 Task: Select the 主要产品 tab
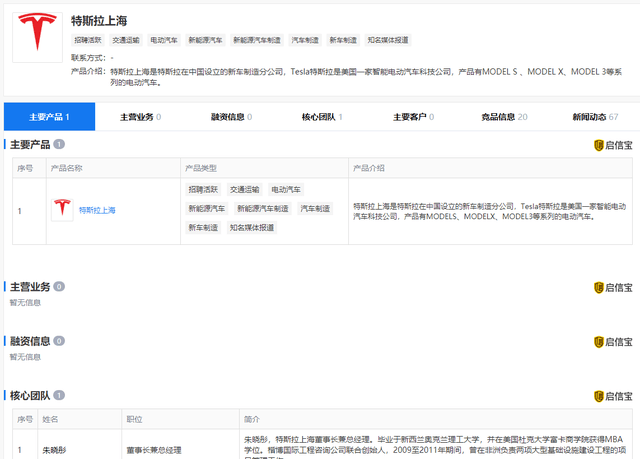click(x=49, y=117)
